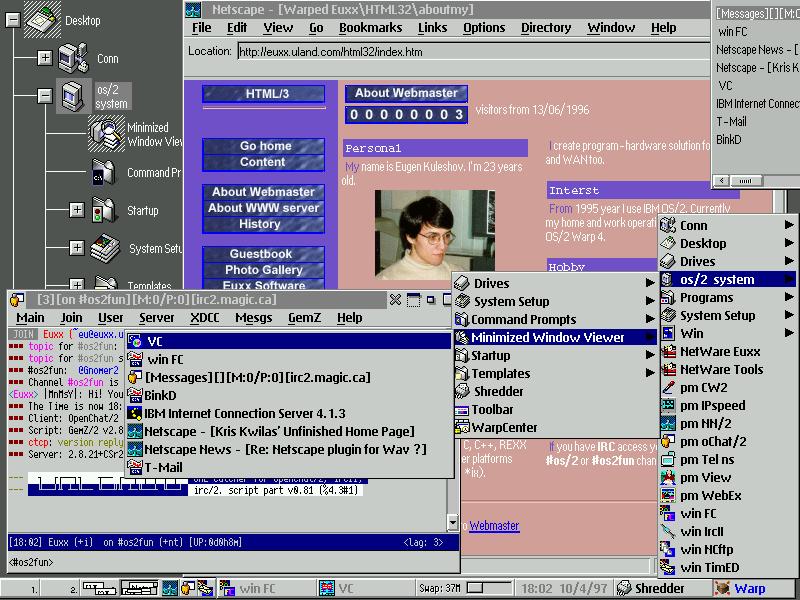Open the Command Prompts icon in the tree

[x=104, y=172]
